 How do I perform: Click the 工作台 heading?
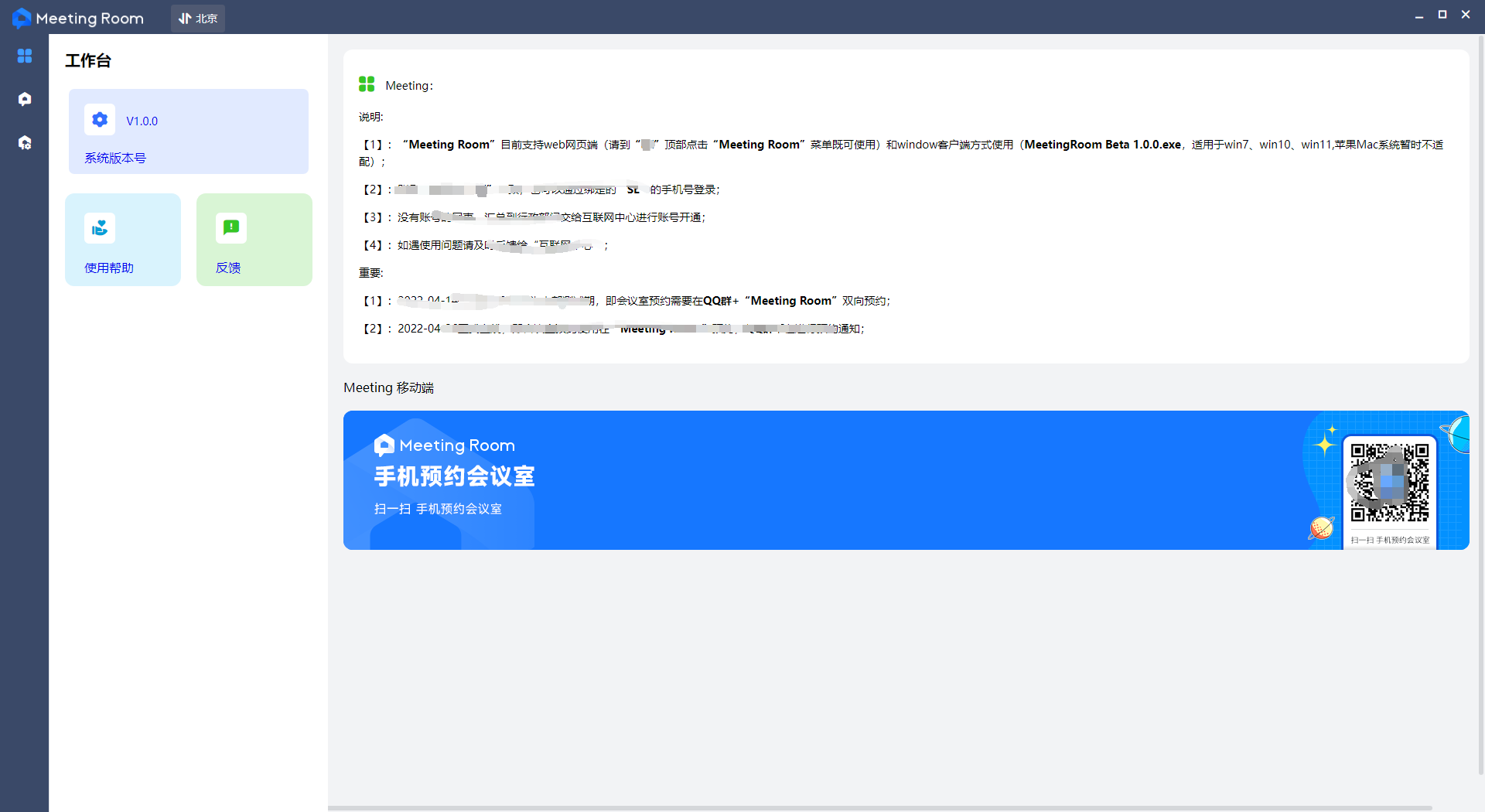pos(88,60)
